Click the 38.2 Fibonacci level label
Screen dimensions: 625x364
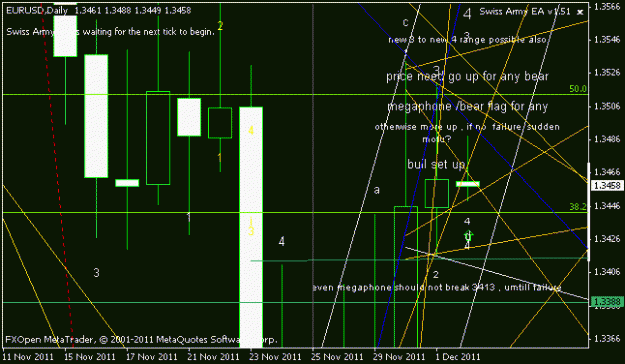578,206
